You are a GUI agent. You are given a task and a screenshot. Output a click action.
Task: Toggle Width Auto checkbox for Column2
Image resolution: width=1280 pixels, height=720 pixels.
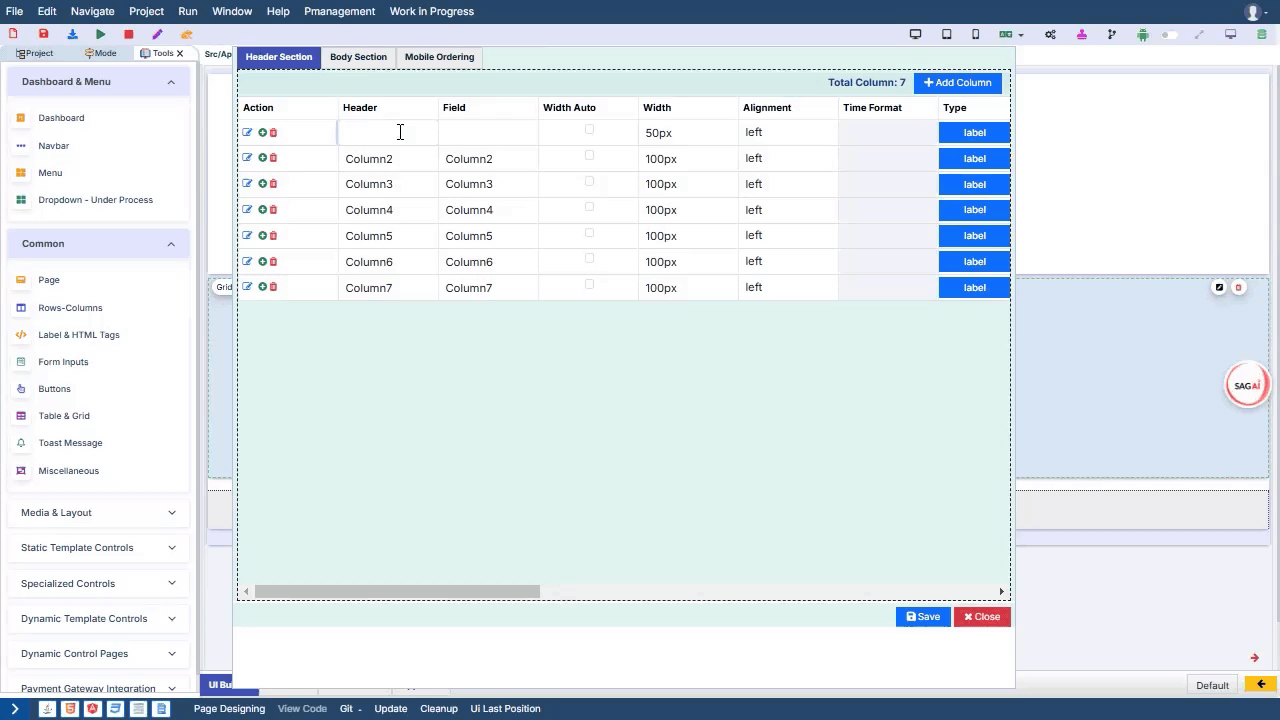click(x=589, y=155)
